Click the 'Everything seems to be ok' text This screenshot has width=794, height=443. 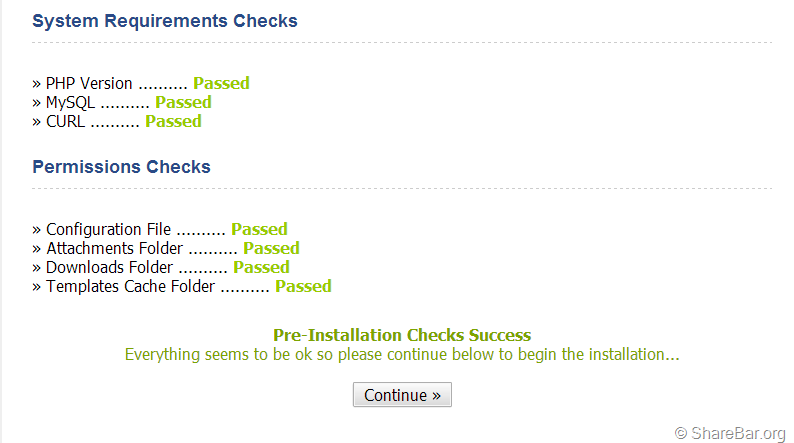pos(402,354)
